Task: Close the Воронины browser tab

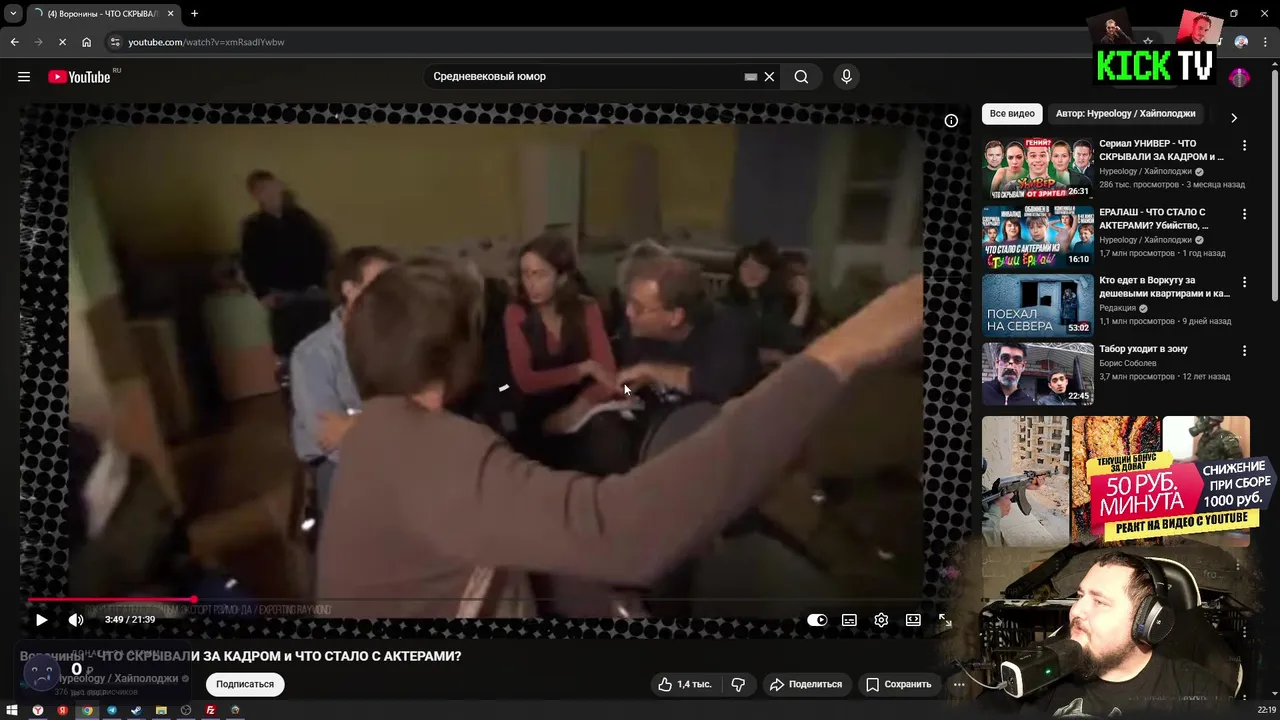Action: pyautogui.click(x=170, y=14)
